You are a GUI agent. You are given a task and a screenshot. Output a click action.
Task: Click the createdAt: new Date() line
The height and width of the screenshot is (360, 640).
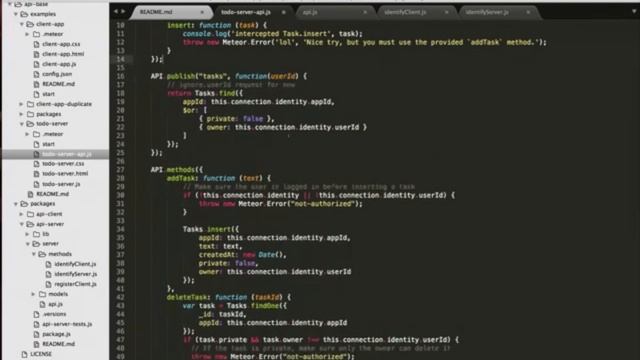click(x=242, y=255)
